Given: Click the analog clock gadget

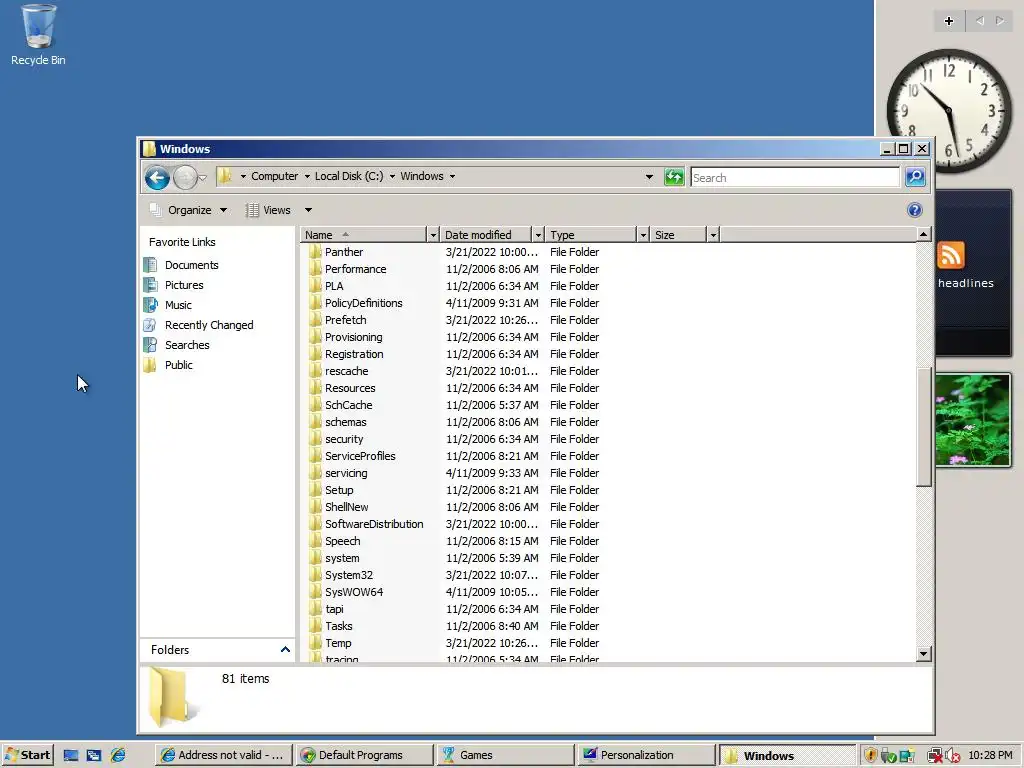Looking at the screenshot, I should point(949,109).
